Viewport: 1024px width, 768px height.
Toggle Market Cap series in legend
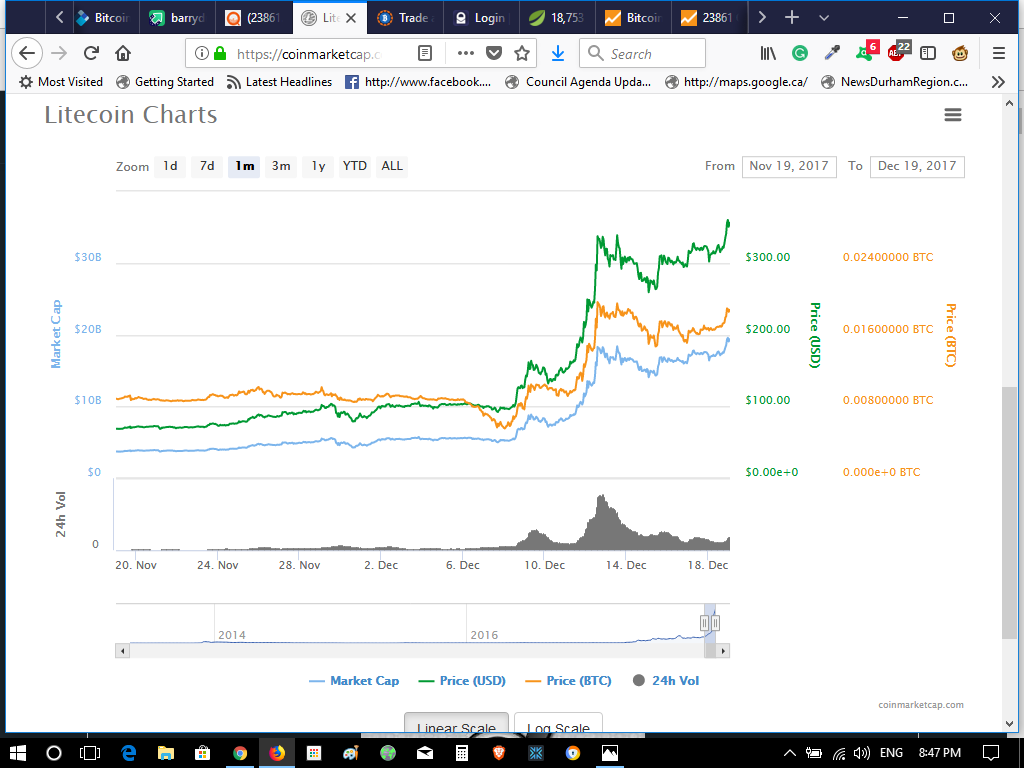(x=354, y=680)
